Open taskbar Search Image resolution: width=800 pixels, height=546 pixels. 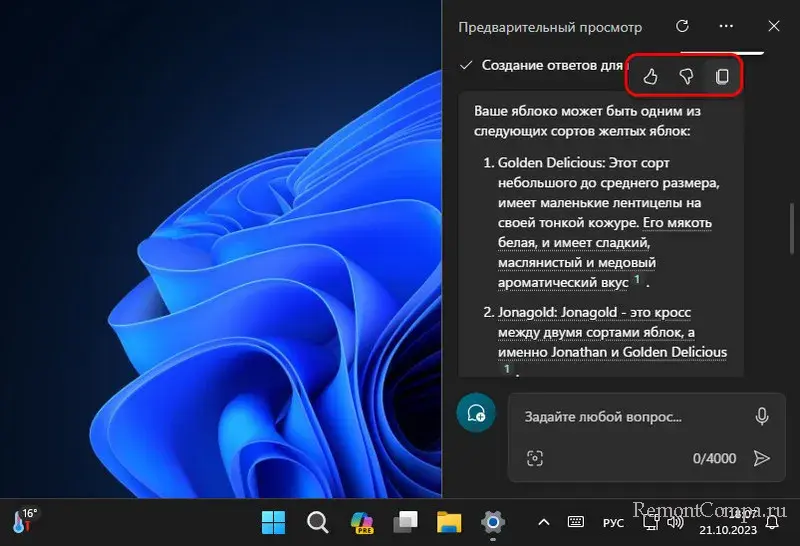click(x=317, y=522)
